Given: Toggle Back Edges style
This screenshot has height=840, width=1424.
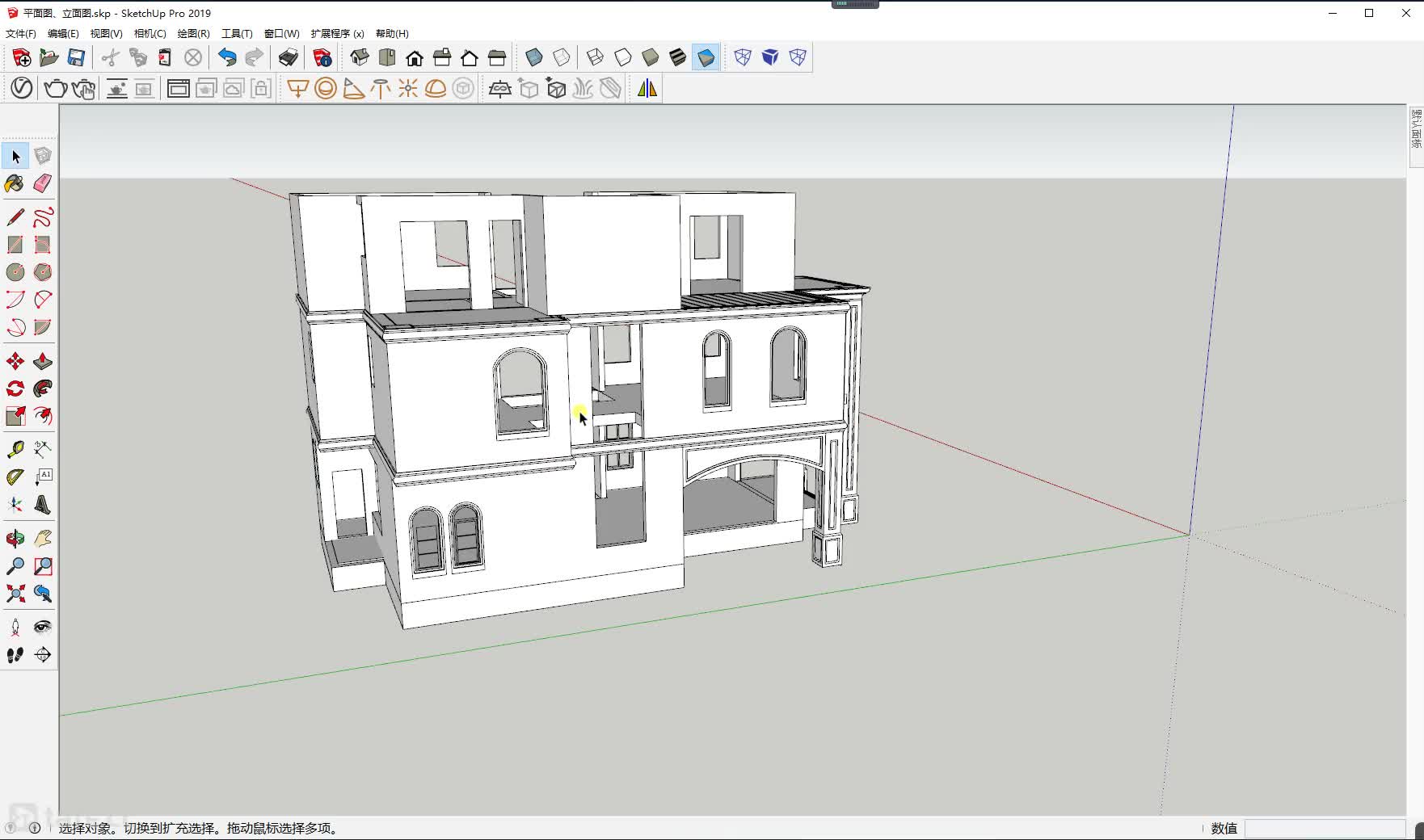Looking at the screenshot, I should pos(562,57).
